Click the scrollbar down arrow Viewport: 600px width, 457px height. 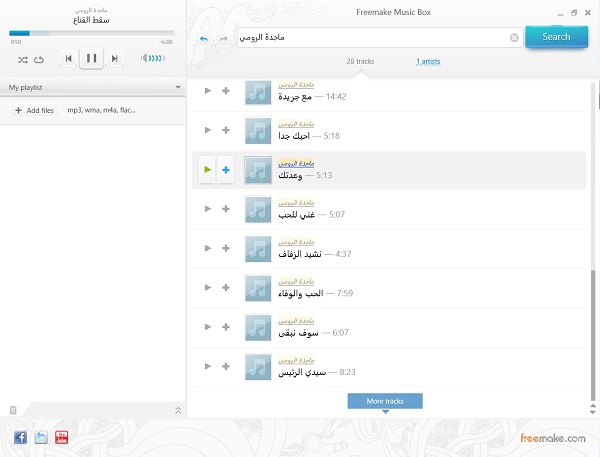coord(593,412)
